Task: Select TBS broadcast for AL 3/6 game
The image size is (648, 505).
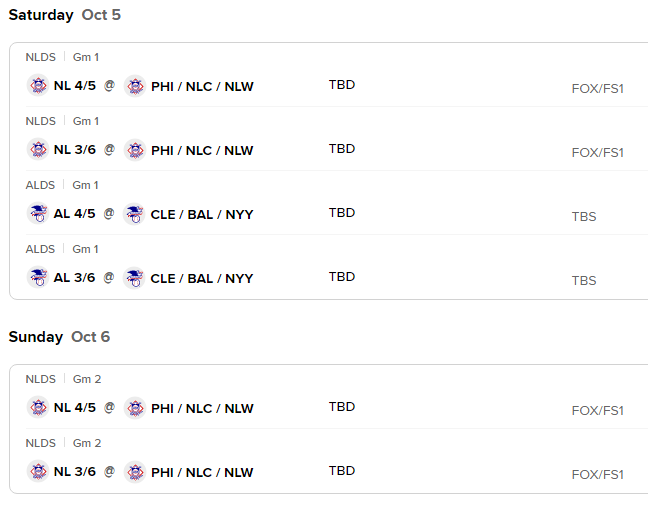Action: 584,281
